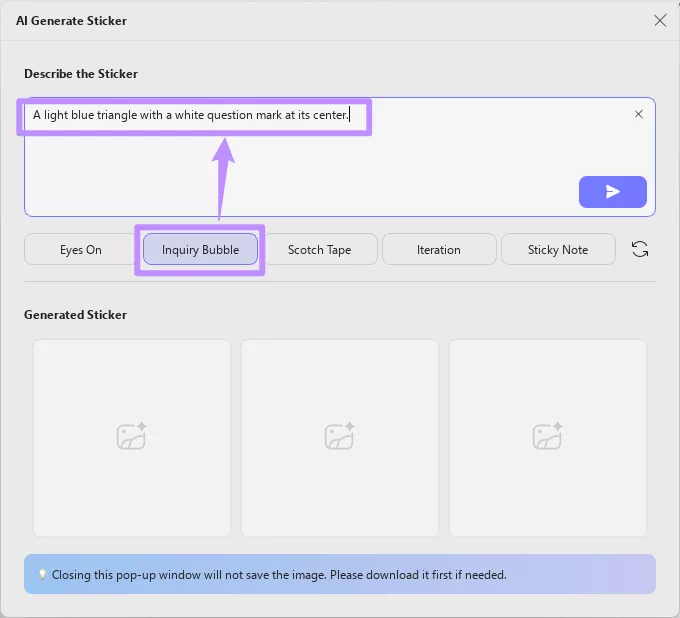Refresh the suggested prompt chips
Screen dimensions: 680x618
click(640, 249)
